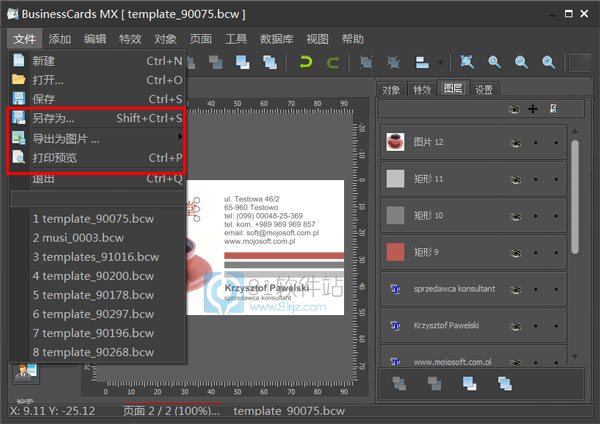Click the redo arrow icon in toolbar

coord(332,62)
